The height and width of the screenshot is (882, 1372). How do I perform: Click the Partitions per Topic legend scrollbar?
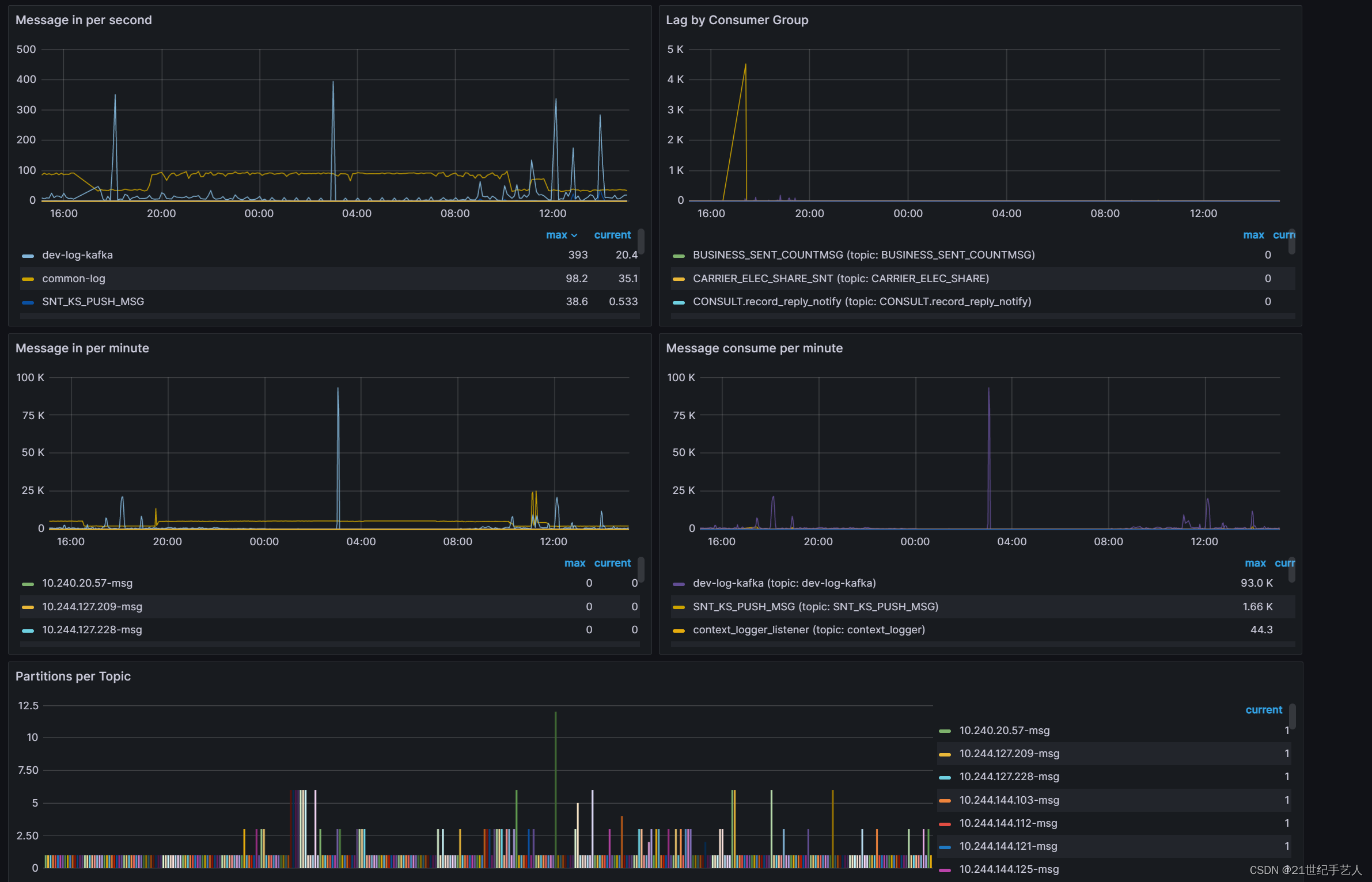tap(1293, 716)
